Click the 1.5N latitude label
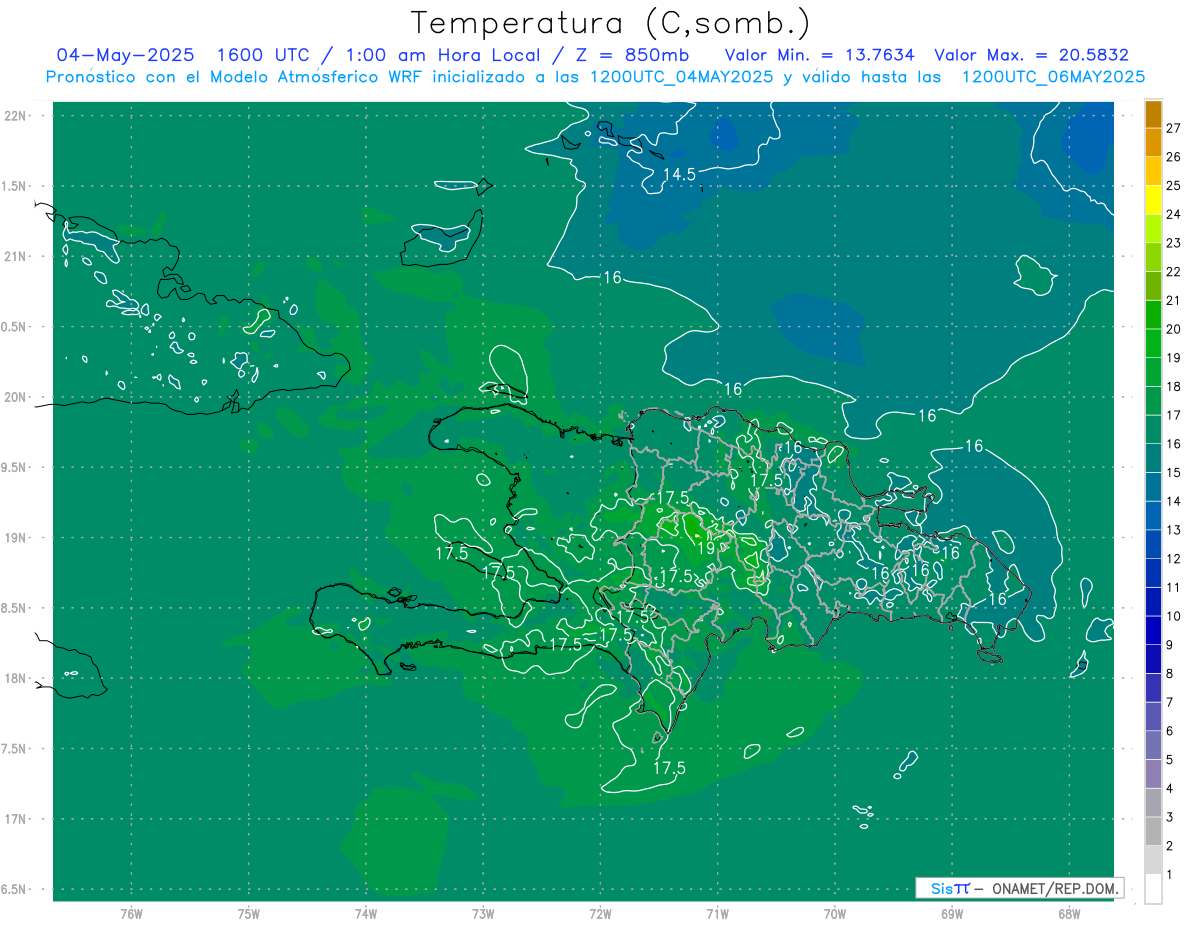1200x927 pixels. coord(15,186)
